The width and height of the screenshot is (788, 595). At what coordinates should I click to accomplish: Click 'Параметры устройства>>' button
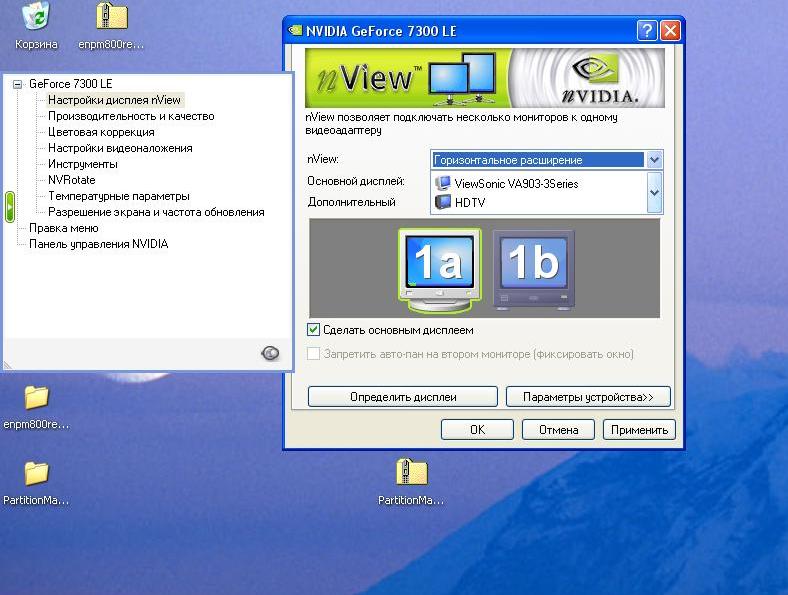pyautogui.click(x=588, y=397)
